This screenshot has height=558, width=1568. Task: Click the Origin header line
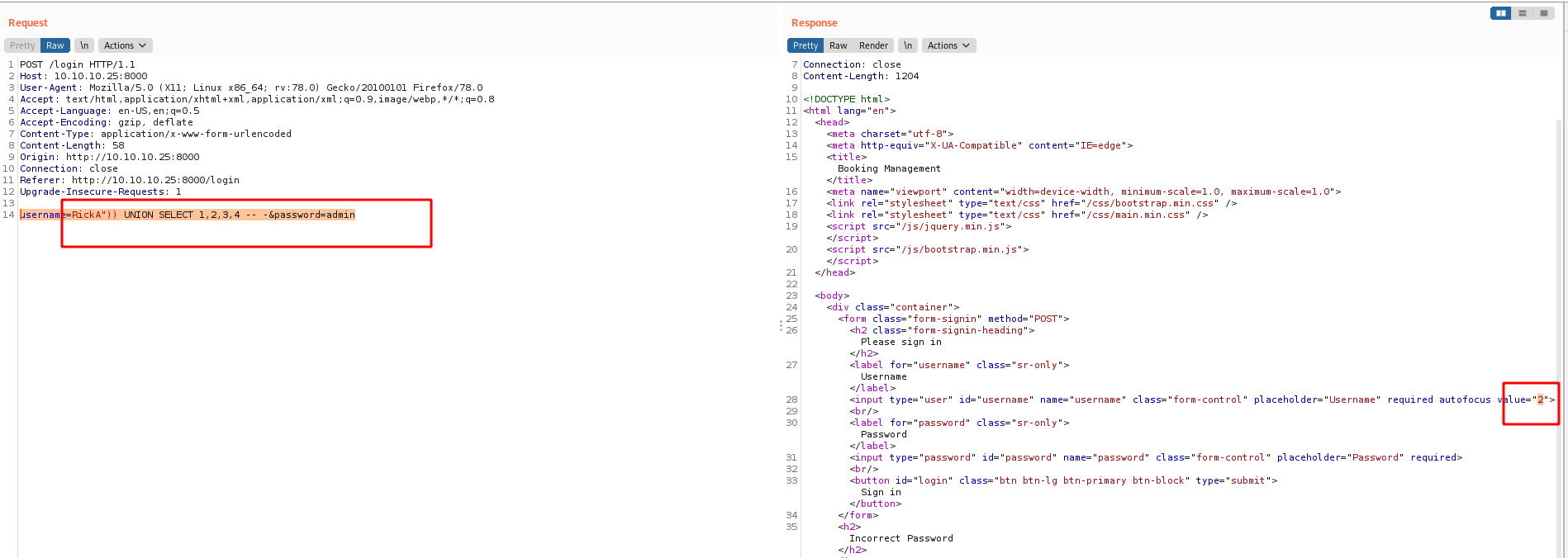(110, 157)
